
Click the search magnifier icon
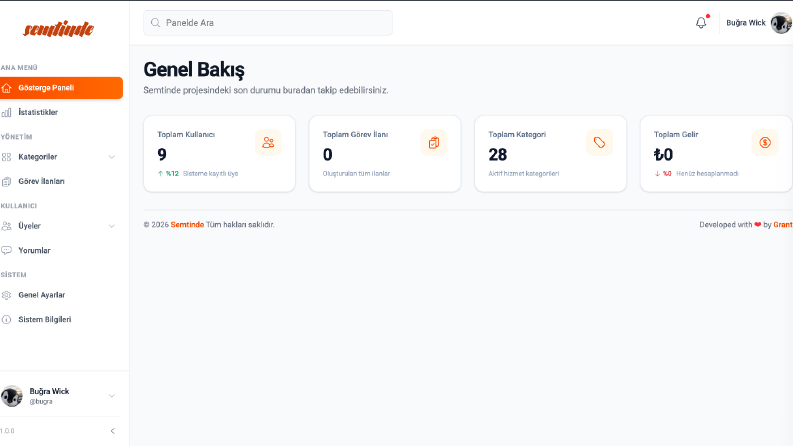pyautogui.click(x=156, y=23)
